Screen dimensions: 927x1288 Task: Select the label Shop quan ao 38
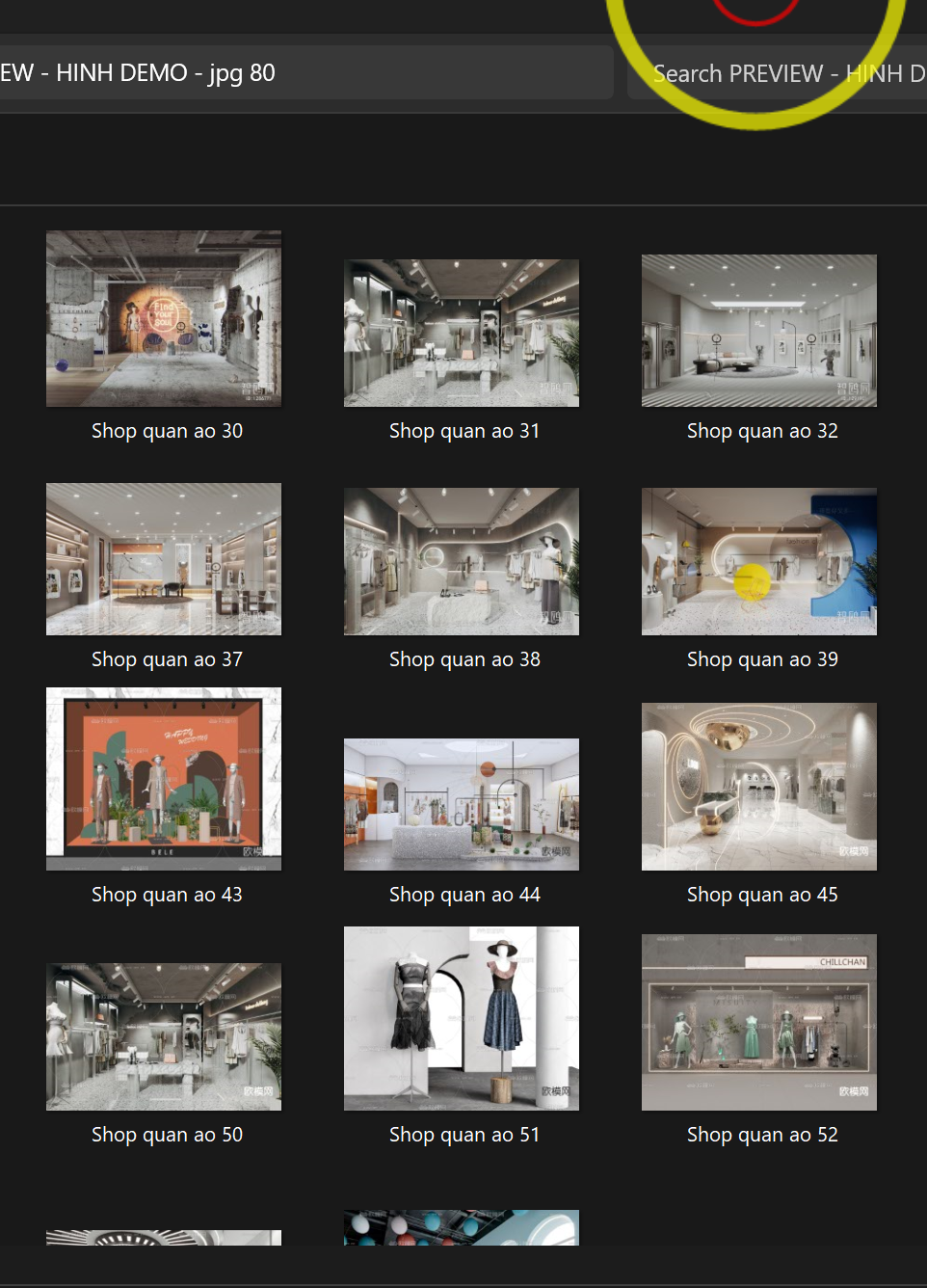click(x=464, y=659)
